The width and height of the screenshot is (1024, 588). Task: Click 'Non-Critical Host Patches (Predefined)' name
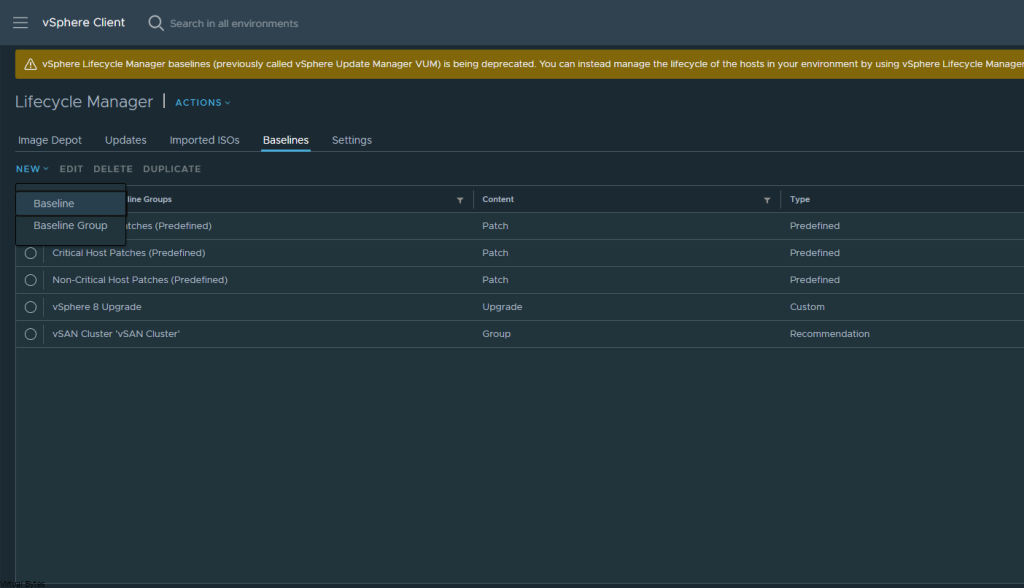(140, 280)
